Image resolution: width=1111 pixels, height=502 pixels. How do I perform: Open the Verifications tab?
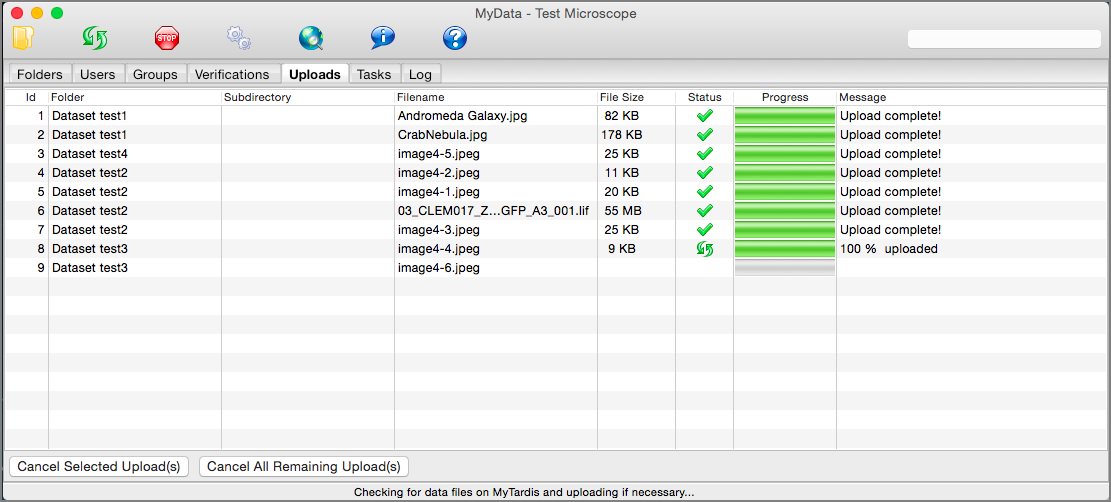pos(232,74)
